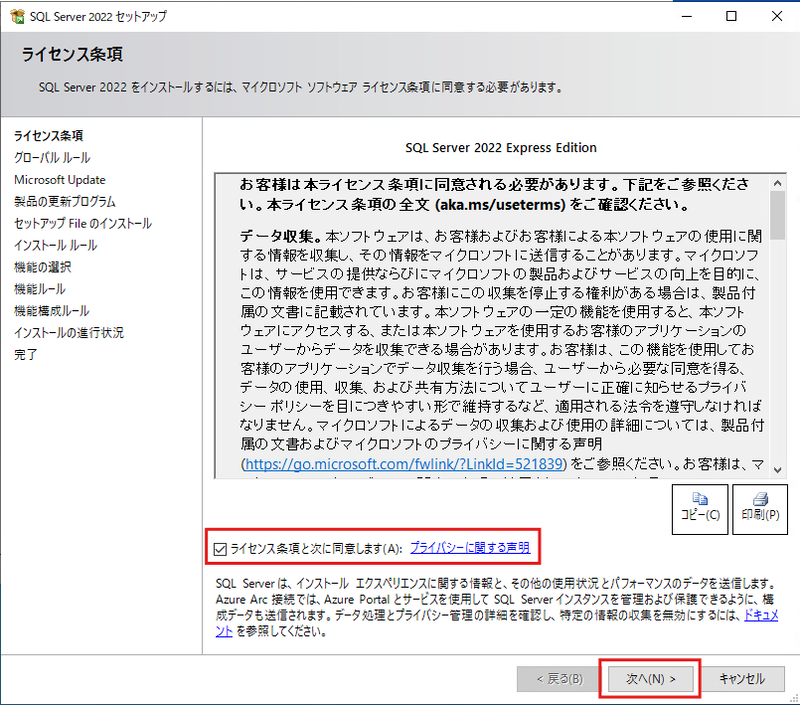800x705 pixels.
Task: Open the ドキュメント documentation link
Action: (761, 615)
